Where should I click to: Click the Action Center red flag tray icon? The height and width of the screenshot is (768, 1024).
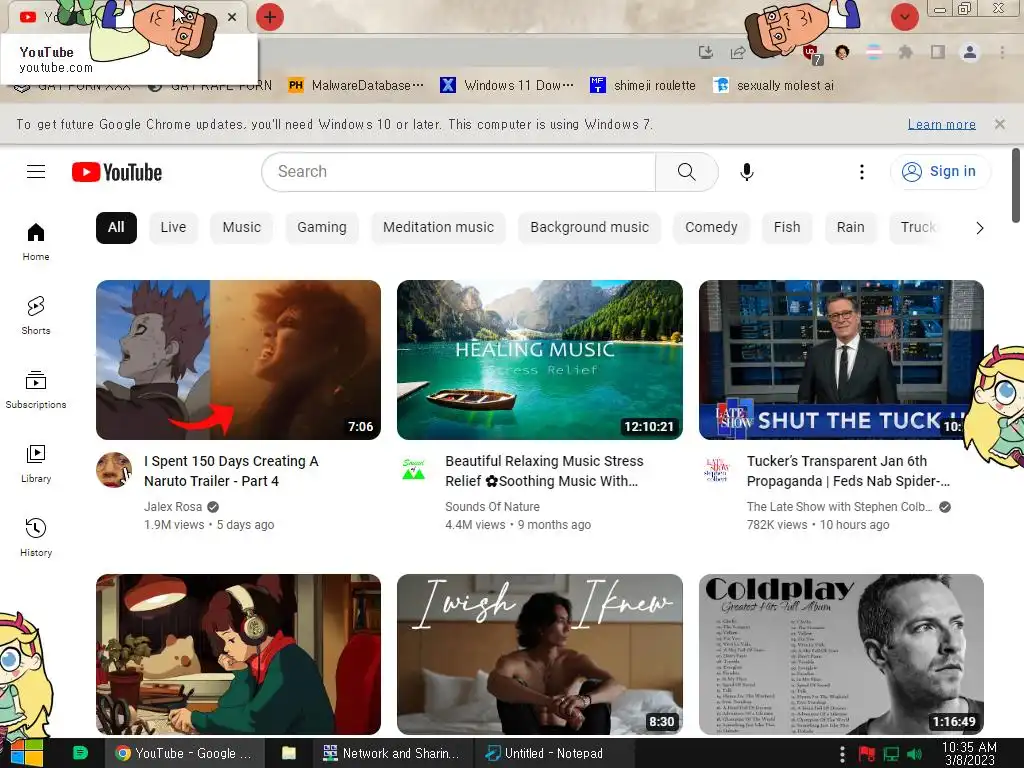coord(867,754)
